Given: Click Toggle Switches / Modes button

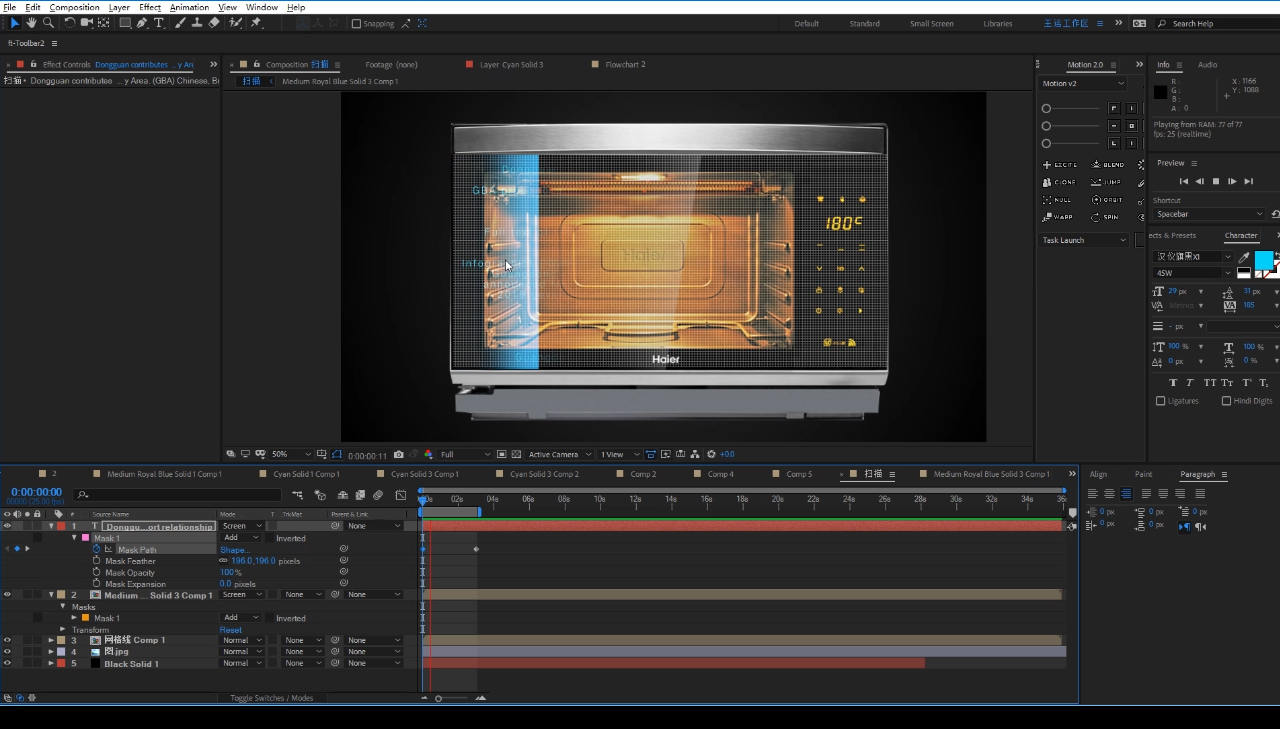Looking at the screenshot, I should 271,698.
